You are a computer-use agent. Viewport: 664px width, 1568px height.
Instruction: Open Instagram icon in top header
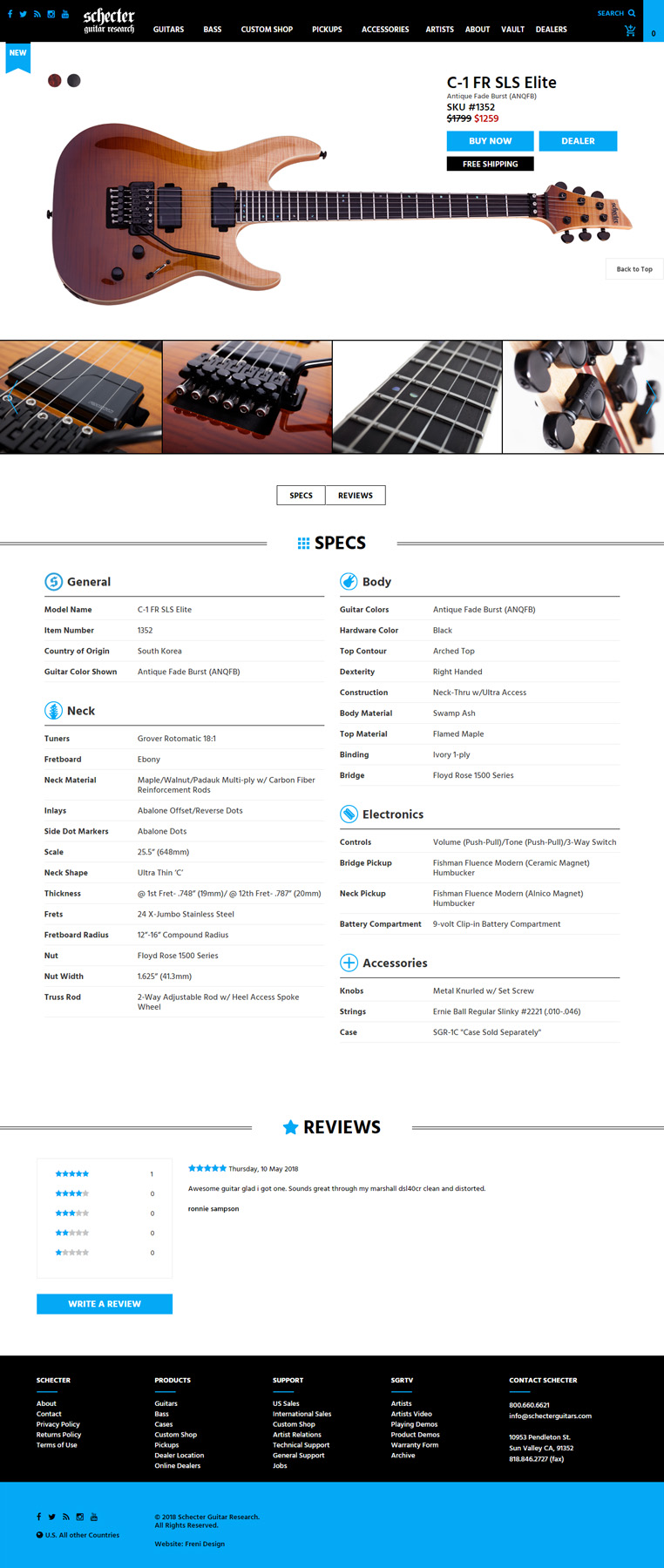[51, 14]
